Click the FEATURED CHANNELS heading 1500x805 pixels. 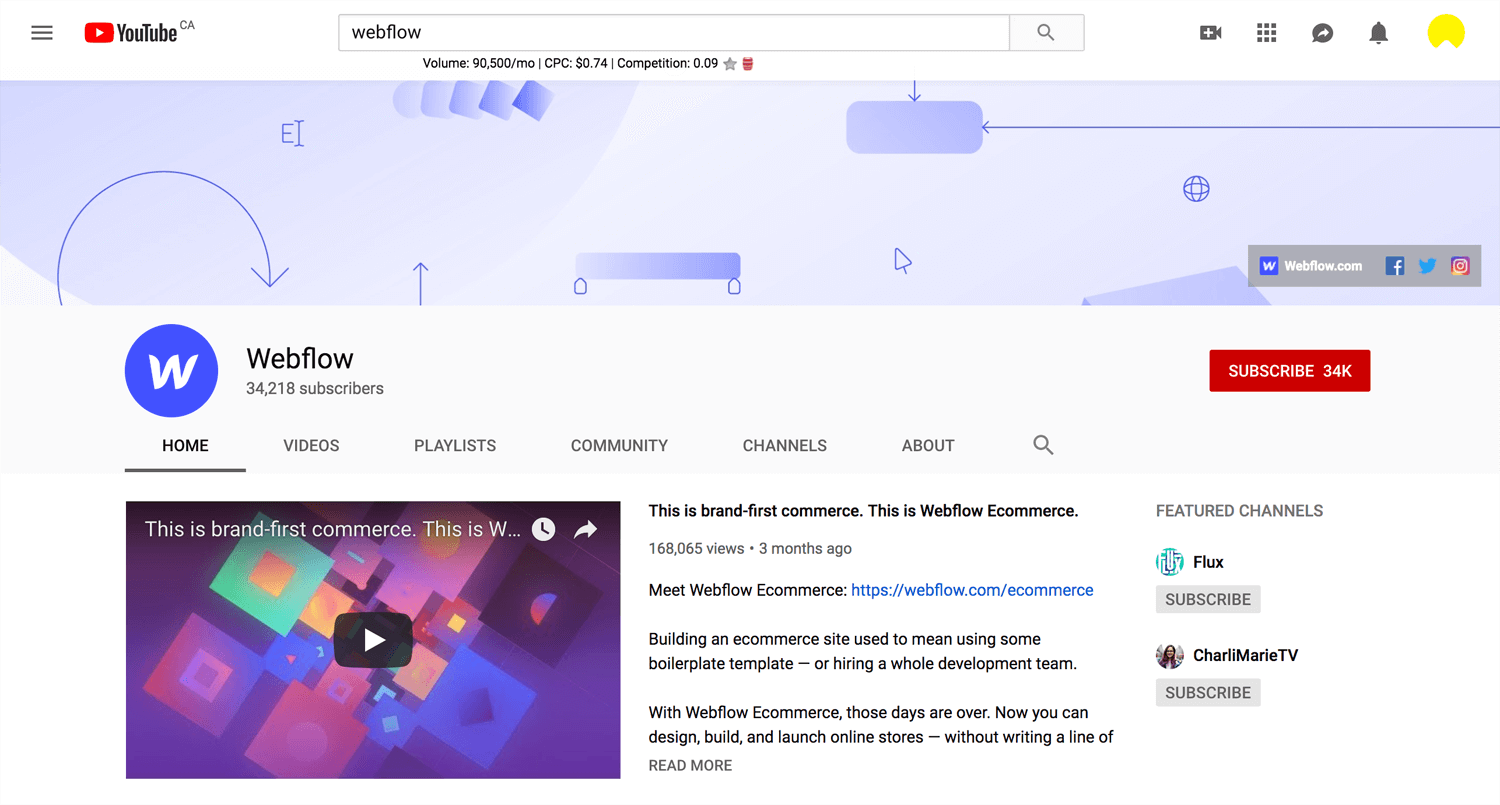1239,511
